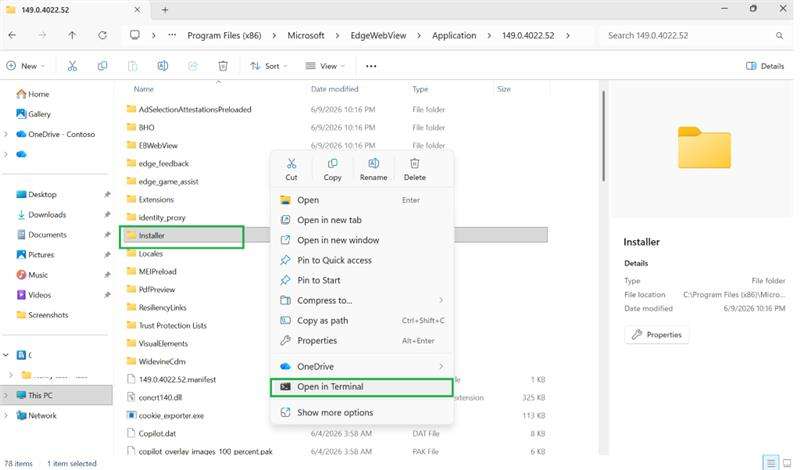Open the Sort dropdown
800x470 pixels.
(269, 66)
